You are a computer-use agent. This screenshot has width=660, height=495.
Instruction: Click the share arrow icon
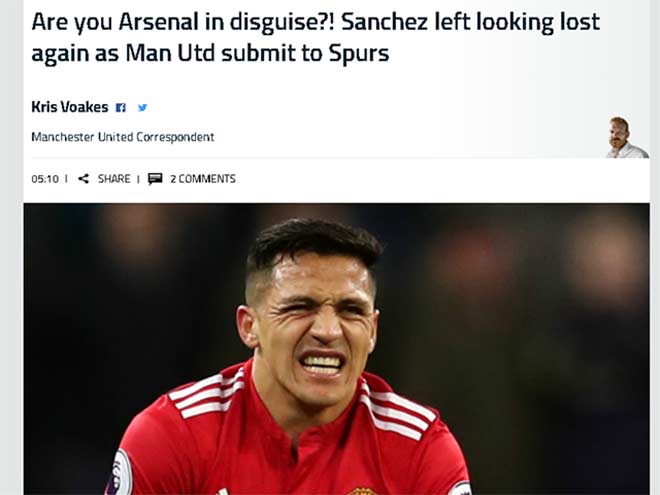(83, 179)
